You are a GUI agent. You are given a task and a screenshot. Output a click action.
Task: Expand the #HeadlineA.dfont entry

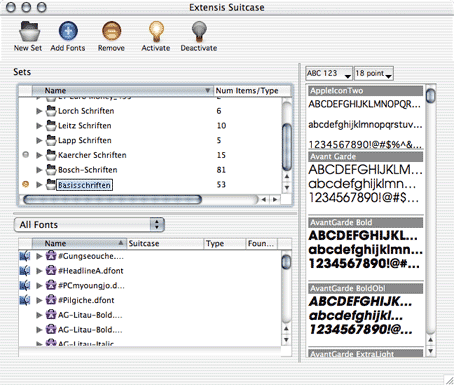[39, 271]
